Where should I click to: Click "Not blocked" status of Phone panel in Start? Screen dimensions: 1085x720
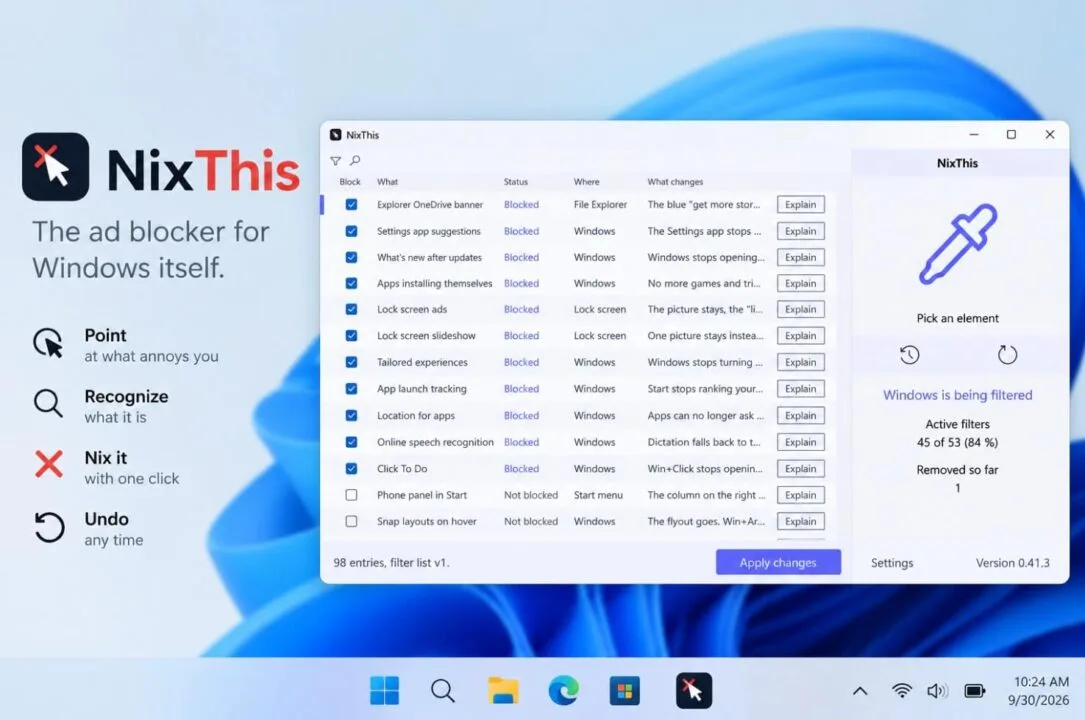click(531, 495)
